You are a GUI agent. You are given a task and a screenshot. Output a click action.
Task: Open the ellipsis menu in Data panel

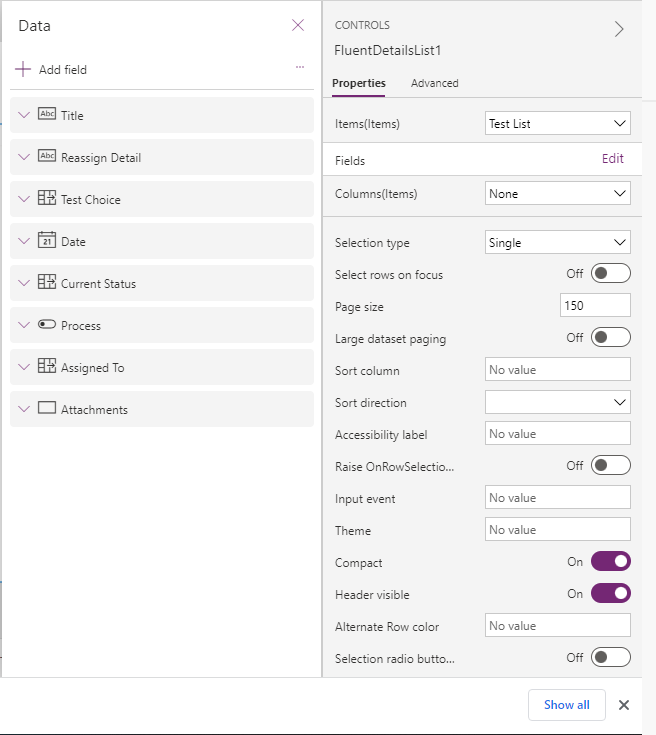[x=299, y=67]
